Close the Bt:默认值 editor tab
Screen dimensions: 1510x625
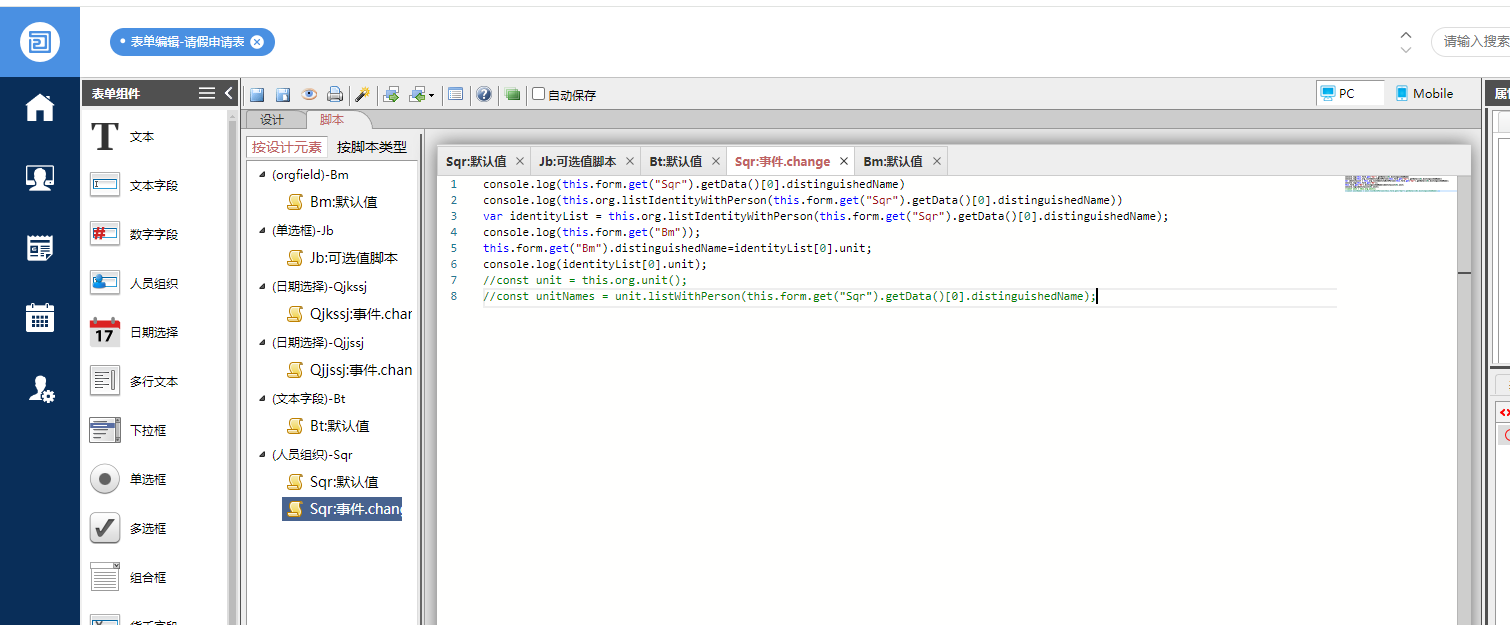tap(714, 161)
